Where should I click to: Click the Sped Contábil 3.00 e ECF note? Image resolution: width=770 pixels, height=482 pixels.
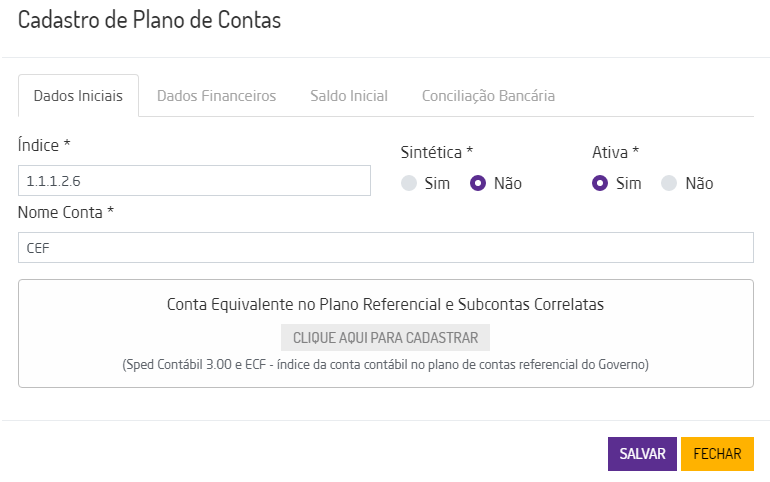click(385, 365)
